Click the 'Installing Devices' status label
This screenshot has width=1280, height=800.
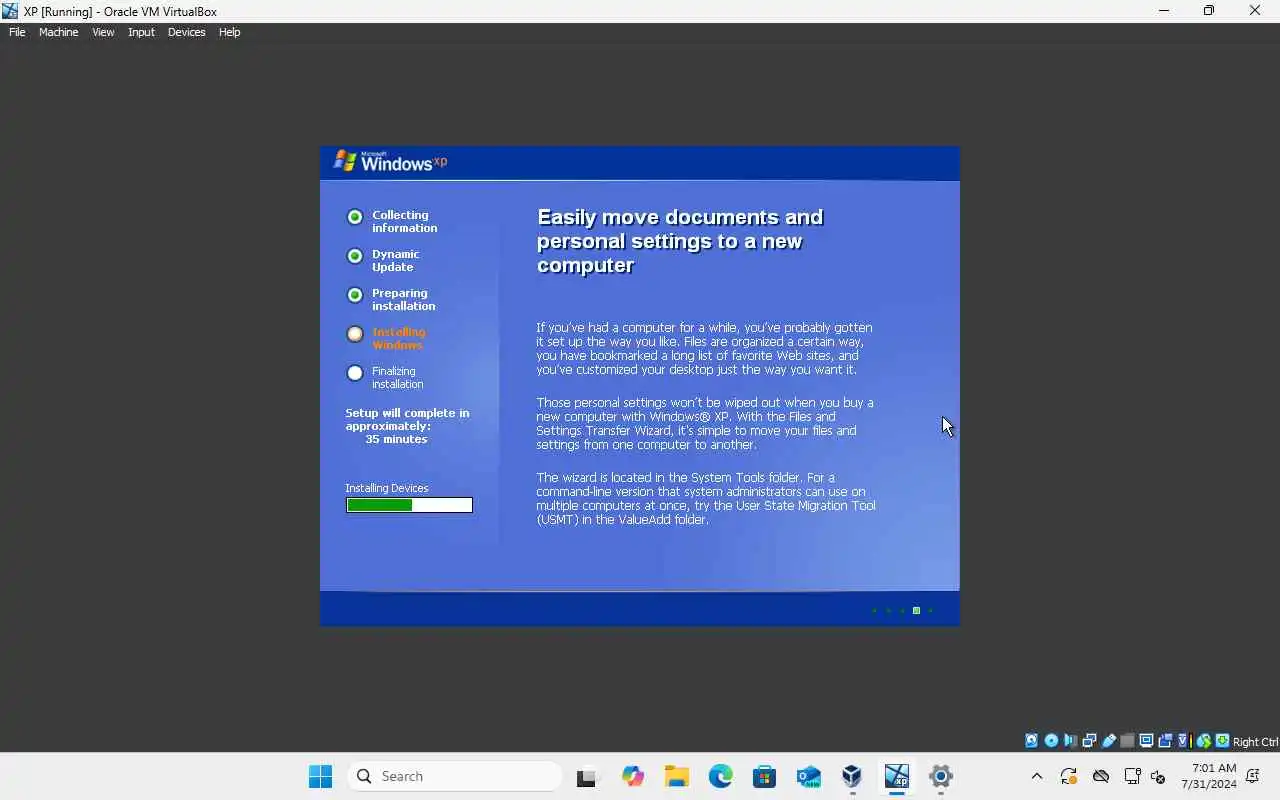point(387,488)
